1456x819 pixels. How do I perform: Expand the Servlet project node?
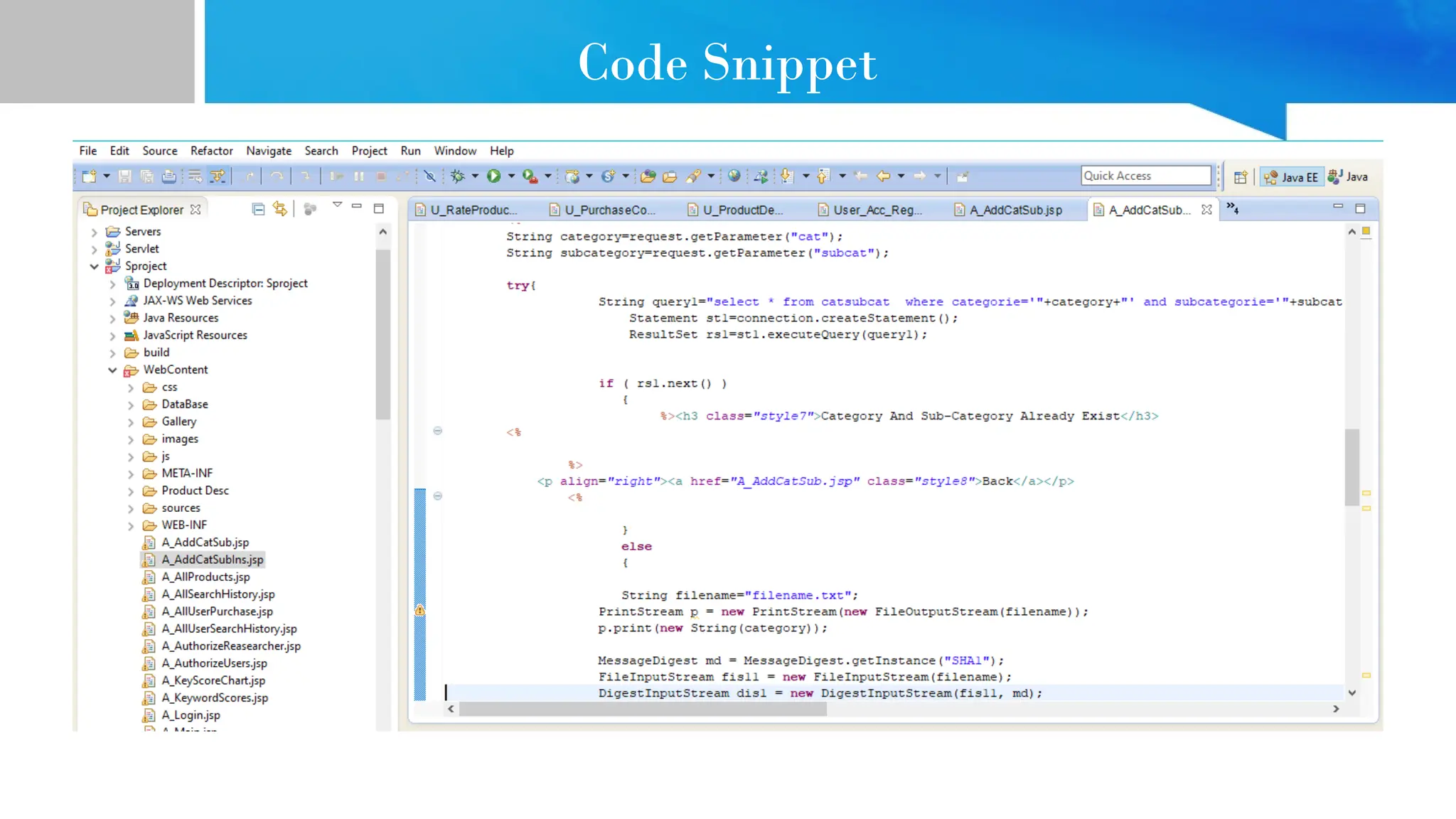coord(94,249)
